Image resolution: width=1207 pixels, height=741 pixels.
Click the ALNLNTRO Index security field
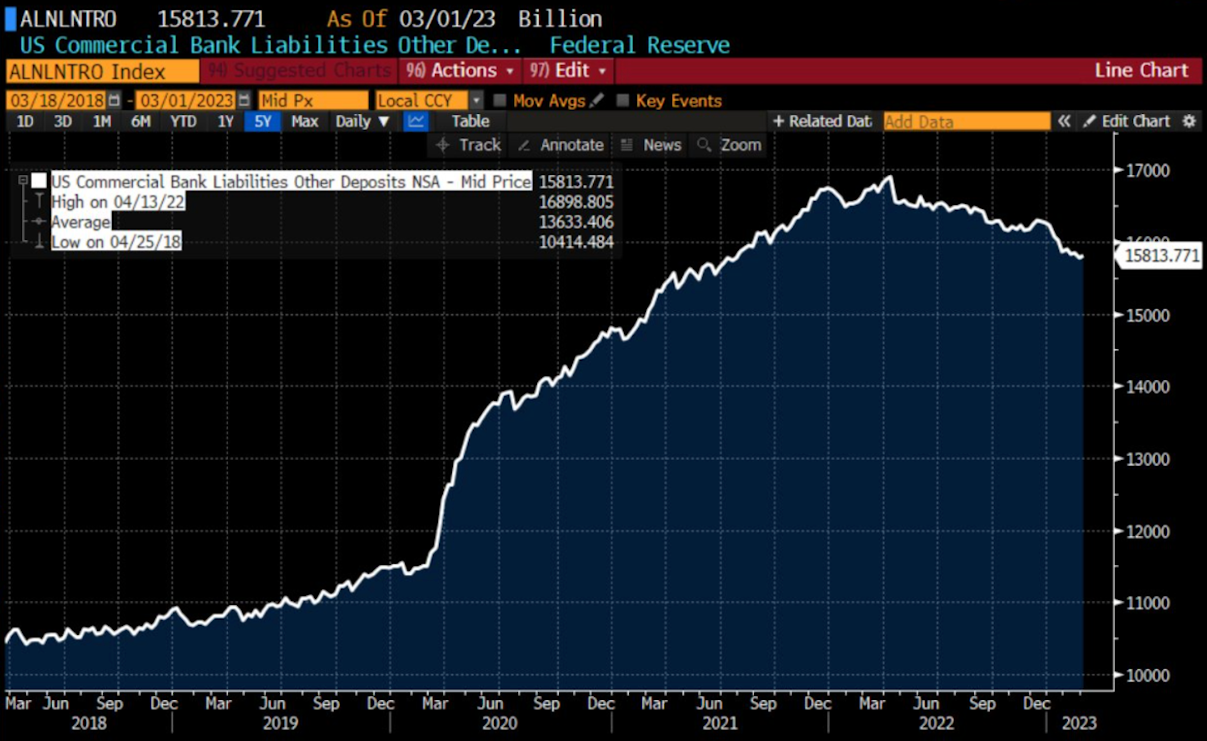102,70
